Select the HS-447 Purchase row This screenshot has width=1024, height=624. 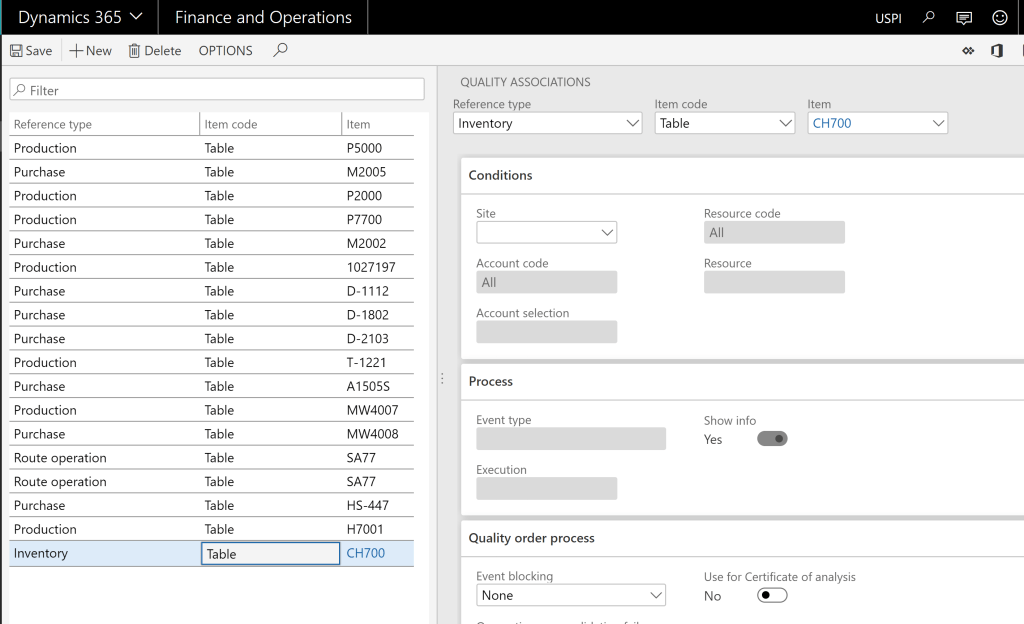pyautogui.click(x=100, y=505)
